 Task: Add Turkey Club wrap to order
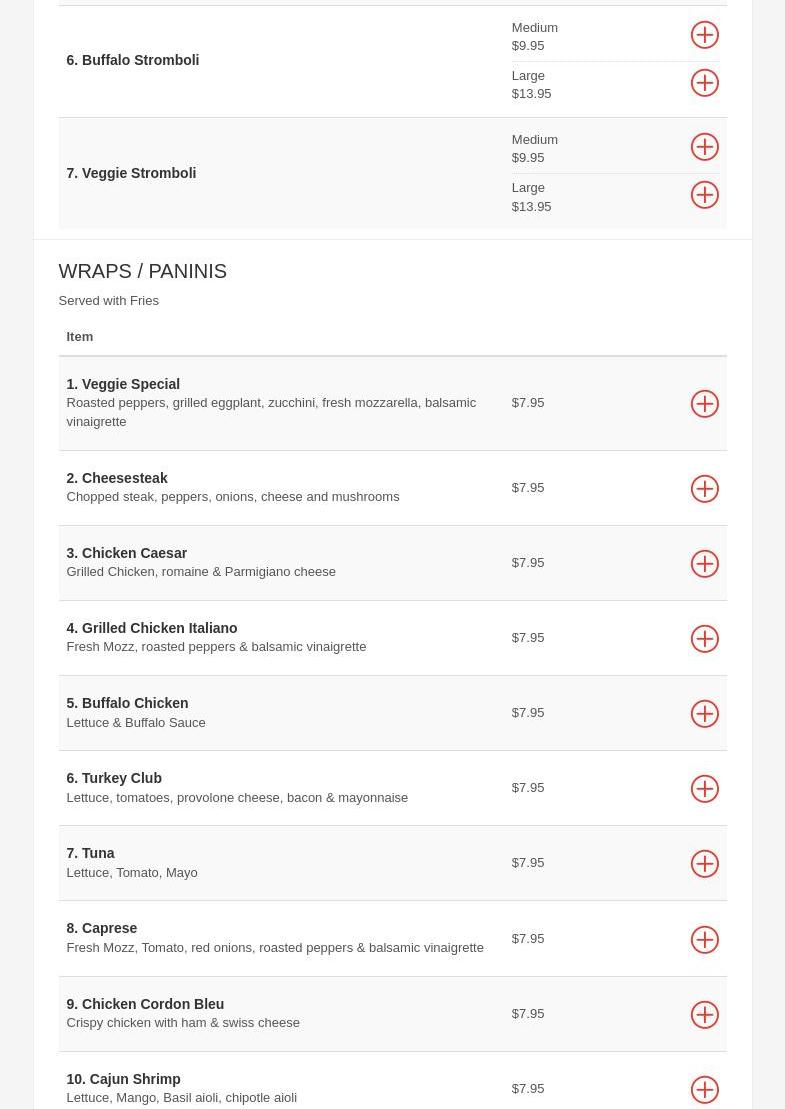704,789
